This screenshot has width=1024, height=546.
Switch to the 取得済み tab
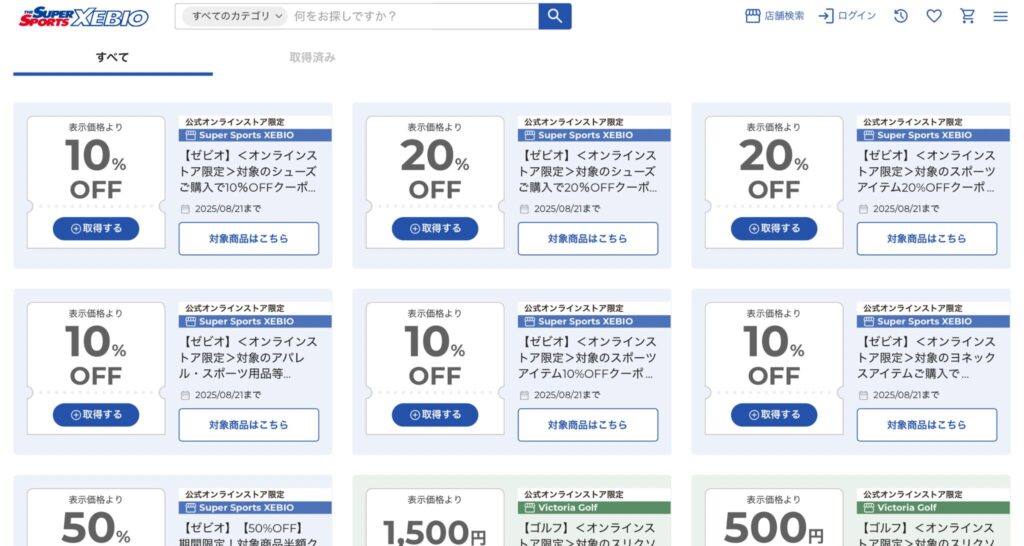click(x=312, y=57)
